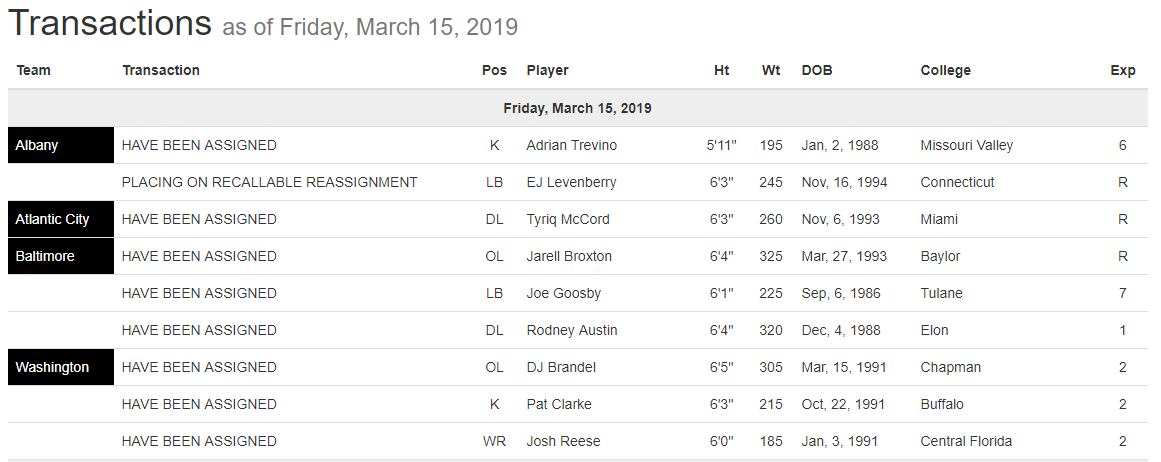Click the College column header
The height and width of the screenshot is (462, 1161).
point(945,70)
